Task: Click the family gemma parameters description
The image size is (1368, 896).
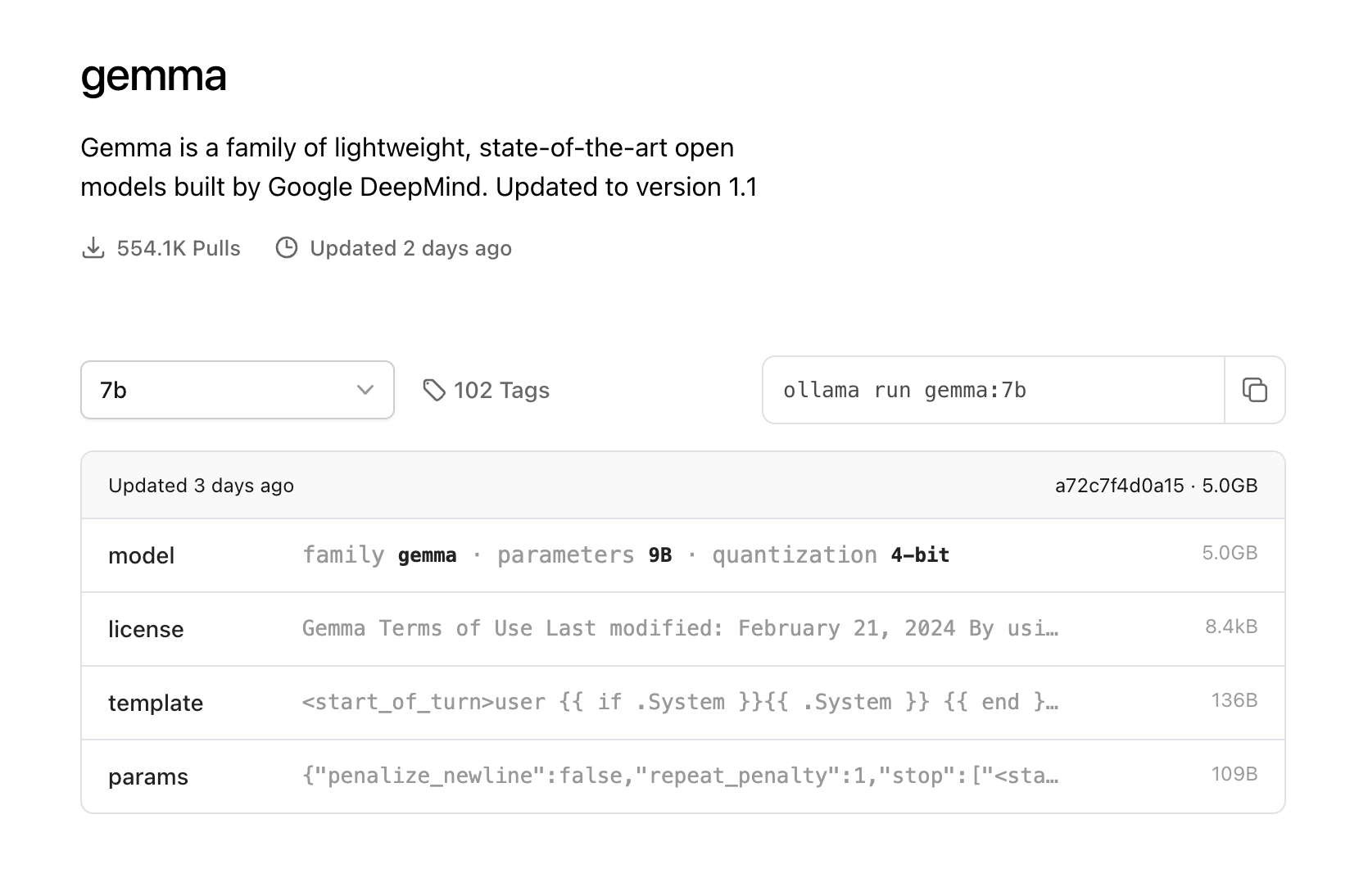Action: pyautogui.click(x=626, y=555)
